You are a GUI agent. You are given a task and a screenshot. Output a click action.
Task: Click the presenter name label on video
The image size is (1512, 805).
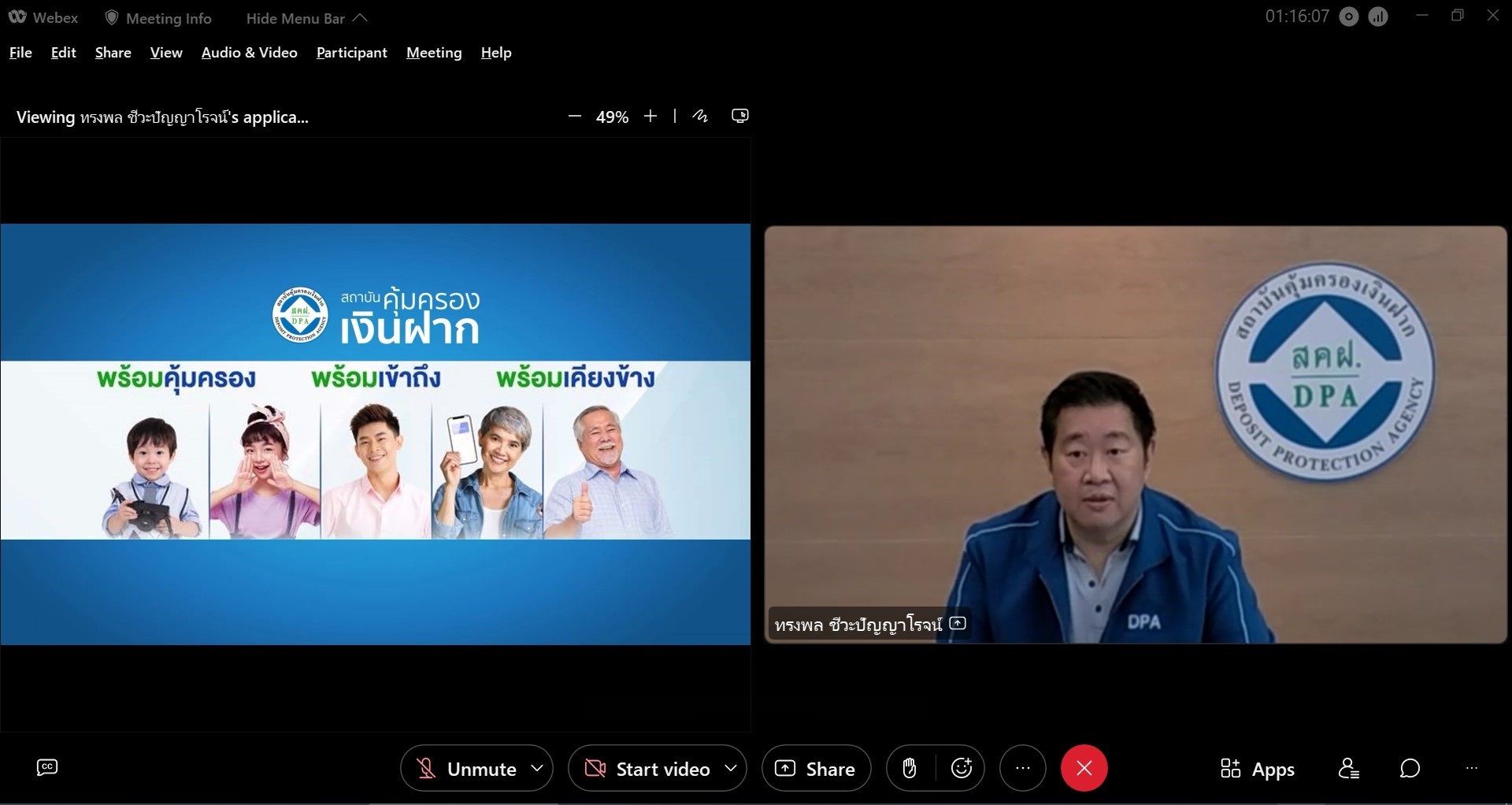coord(858,625)
